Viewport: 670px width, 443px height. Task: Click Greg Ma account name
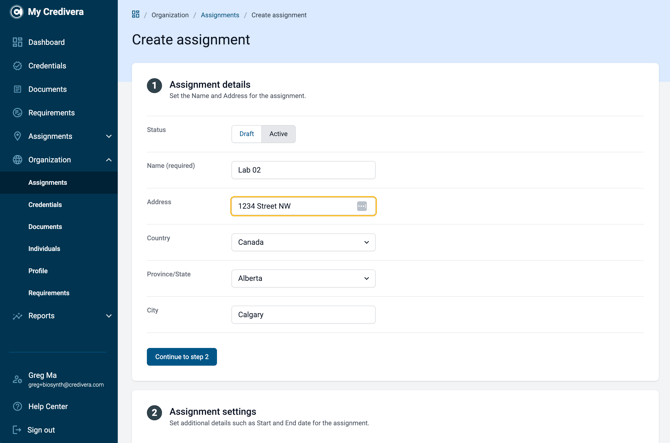point(42,375)
